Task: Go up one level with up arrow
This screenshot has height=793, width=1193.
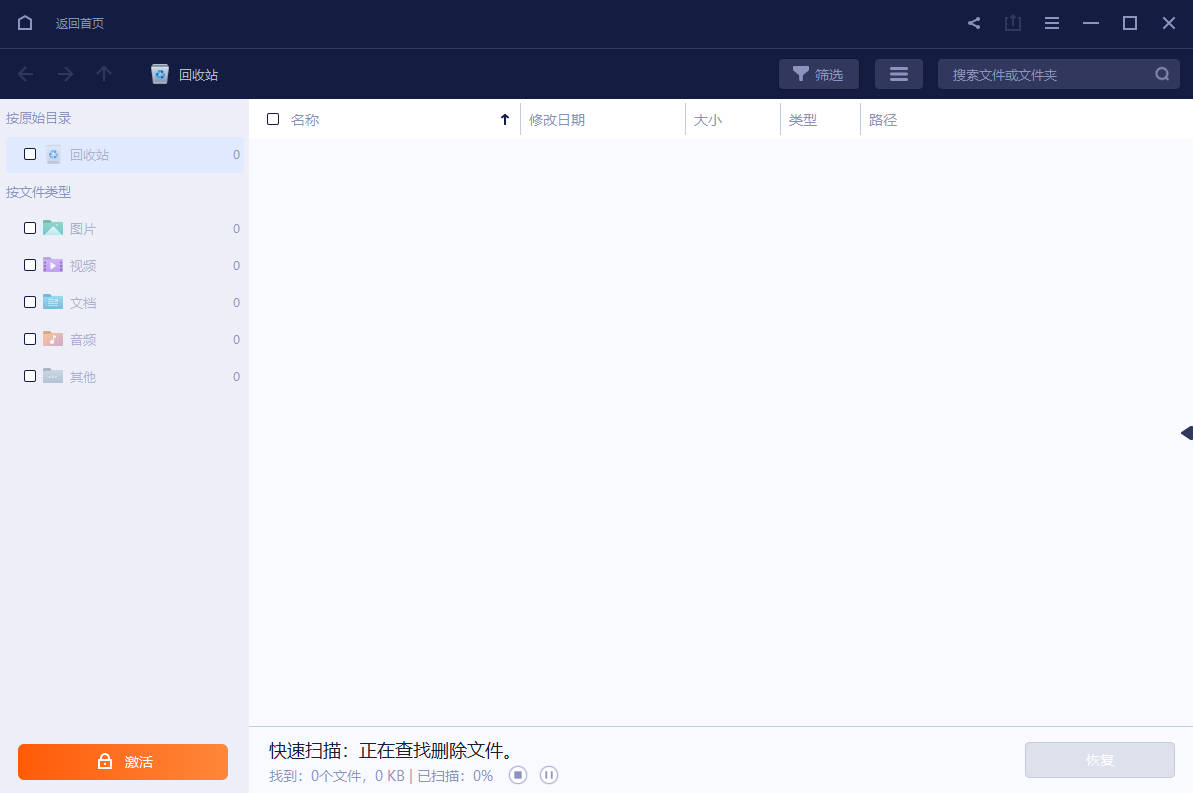Action: click(104, 74)
